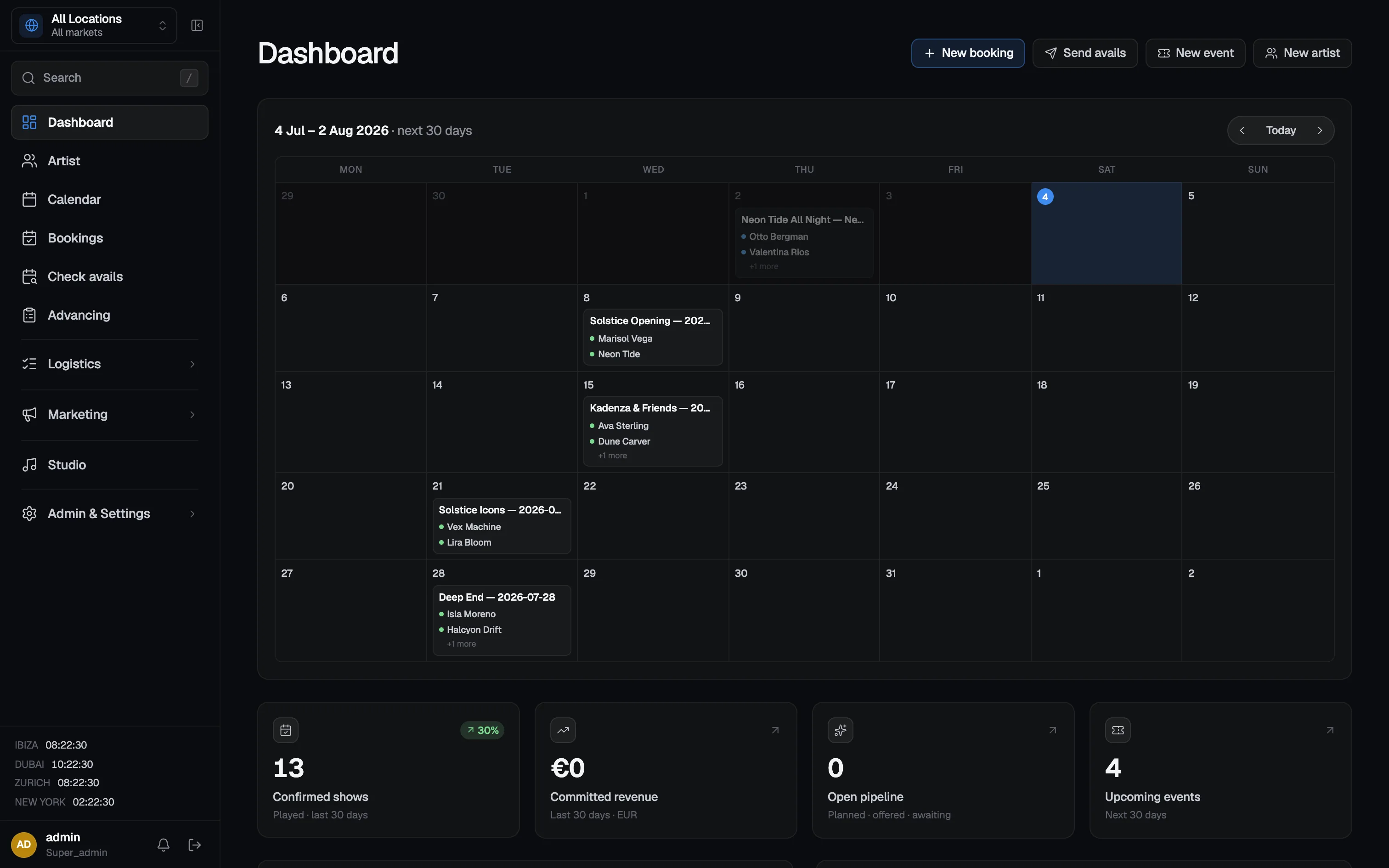Click Upcoming events ticket icon

coord(1118,730)
